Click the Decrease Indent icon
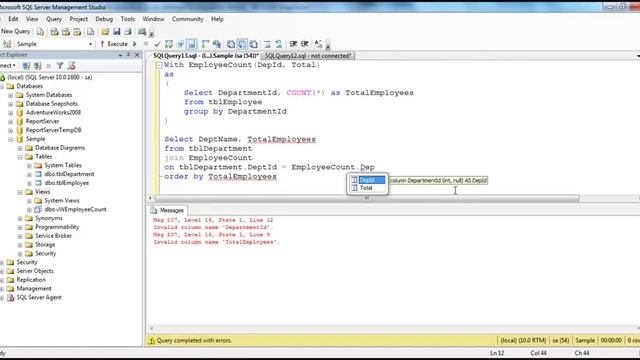 point(293,44)
